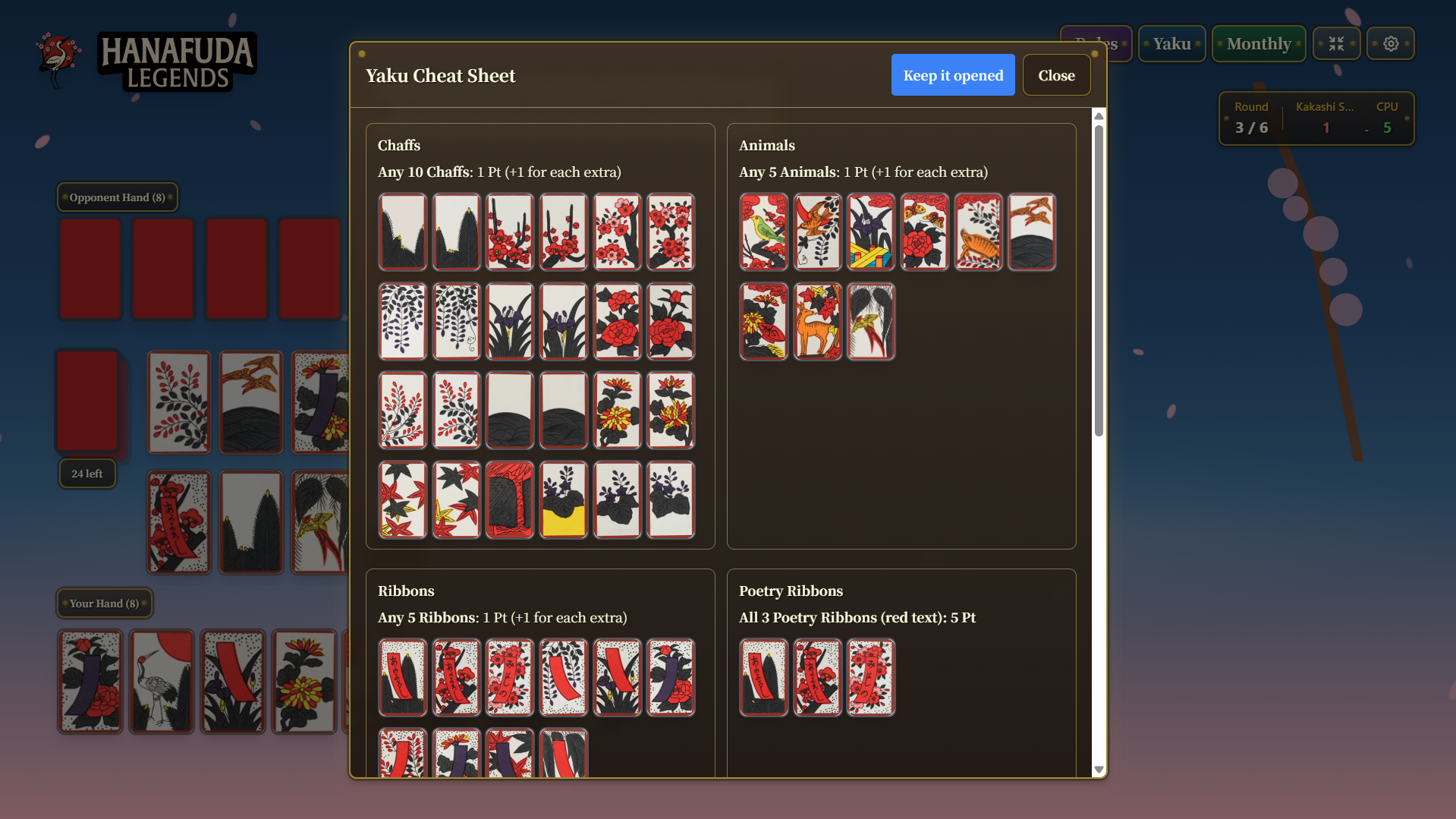This screenshot has width=1456, height=819.
Task: Select the chrysanthemum sake cup card in Animals
Action: click(763, 321)
